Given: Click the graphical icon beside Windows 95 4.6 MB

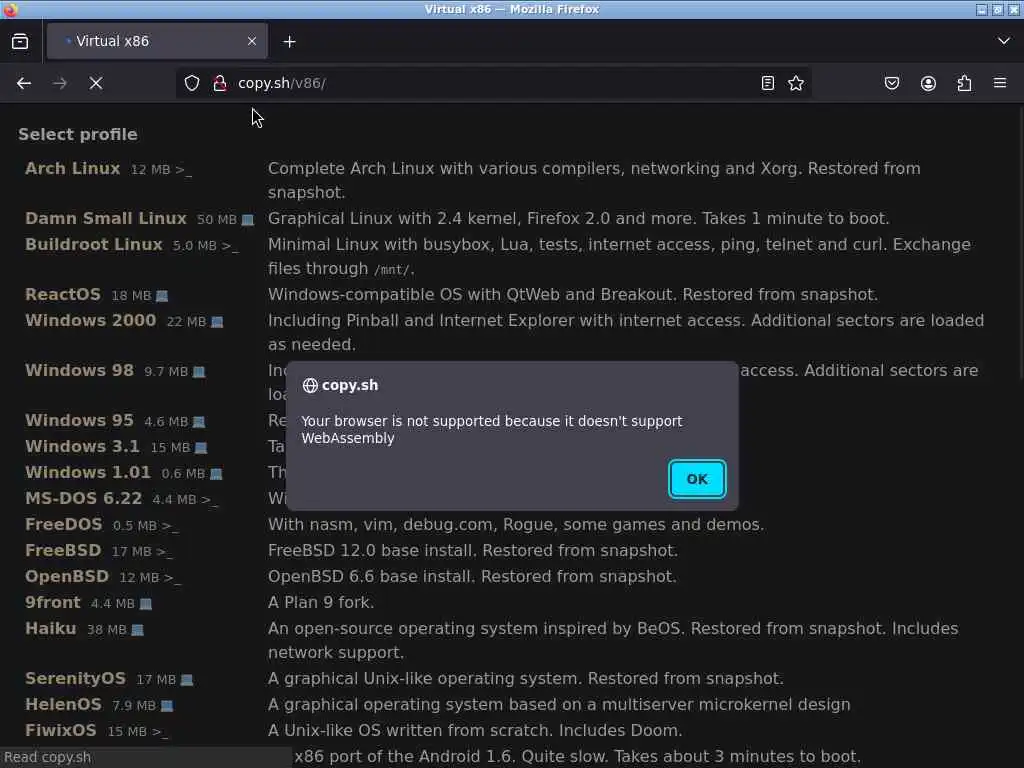Looking at the screenshot, I should click(199, 423).
